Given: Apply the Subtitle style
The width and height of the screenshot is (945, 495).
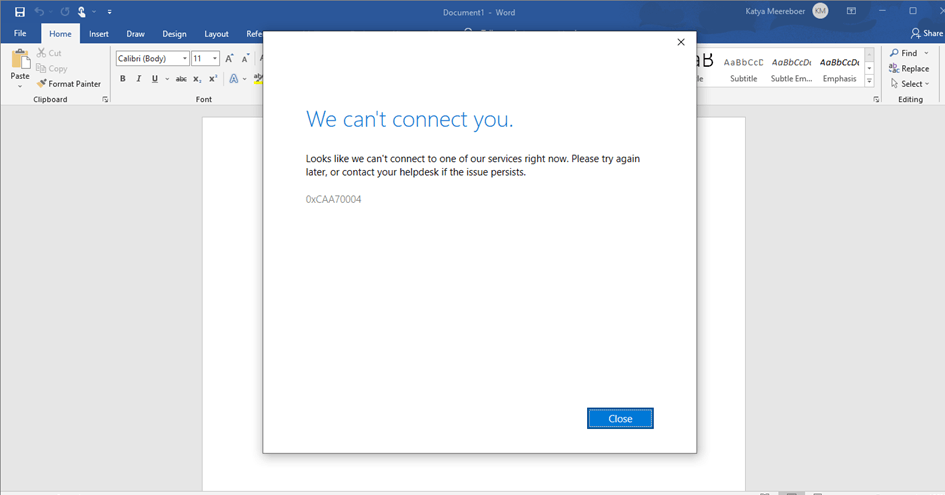Looking at the screenshot, I should tap(744, 70).
